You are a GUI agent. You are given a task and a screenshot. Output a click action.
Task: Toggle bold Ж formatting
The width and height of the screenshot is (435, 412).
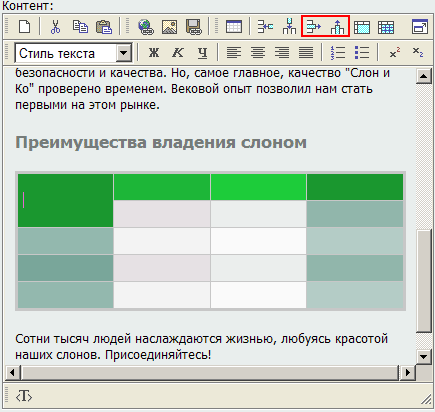pos(154,53)
